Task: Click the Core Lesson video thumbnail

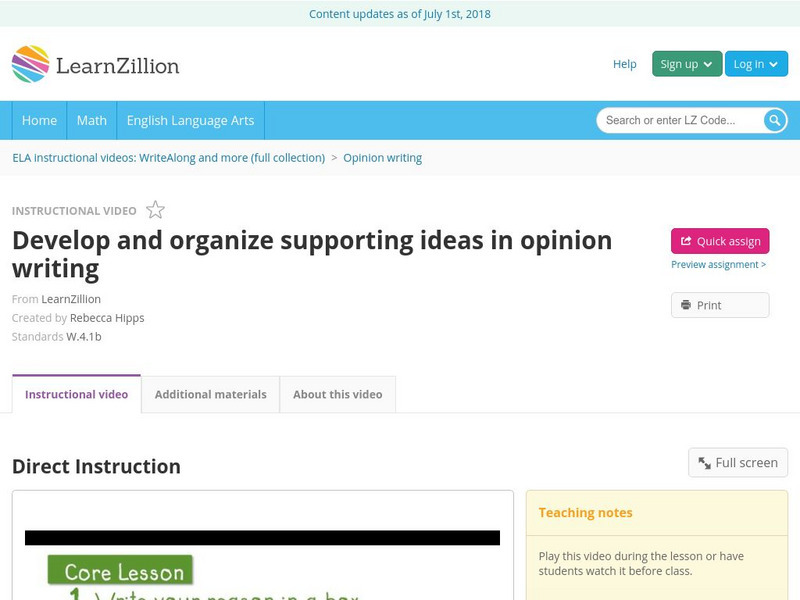Action: pyautogui.click(x=262, y=560)
